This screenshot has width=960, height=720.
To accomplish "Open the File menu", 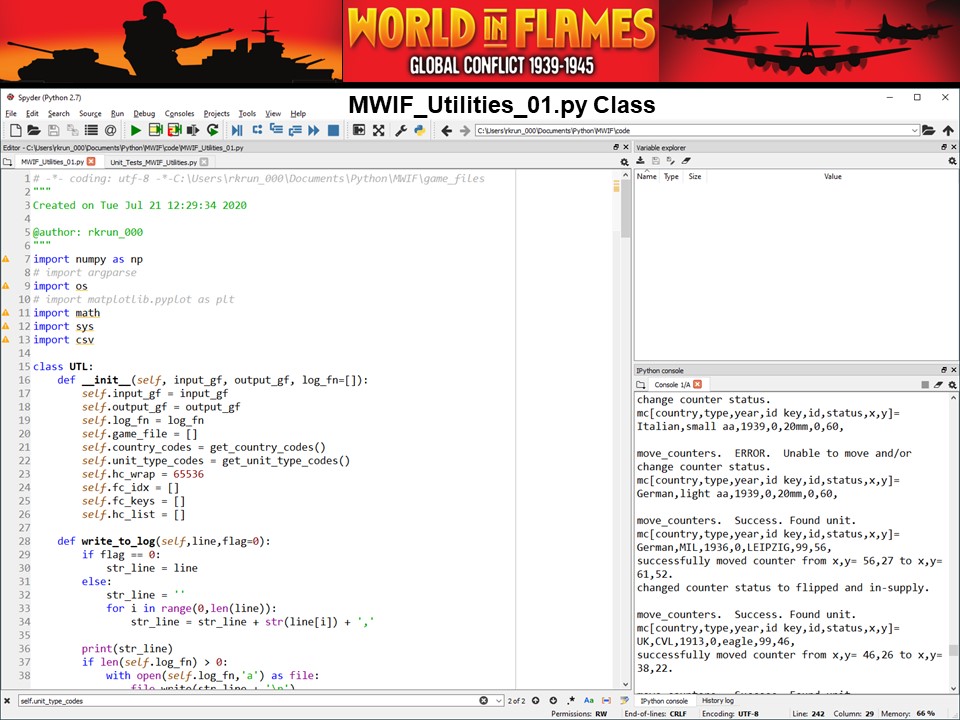I will click(11, 113).
